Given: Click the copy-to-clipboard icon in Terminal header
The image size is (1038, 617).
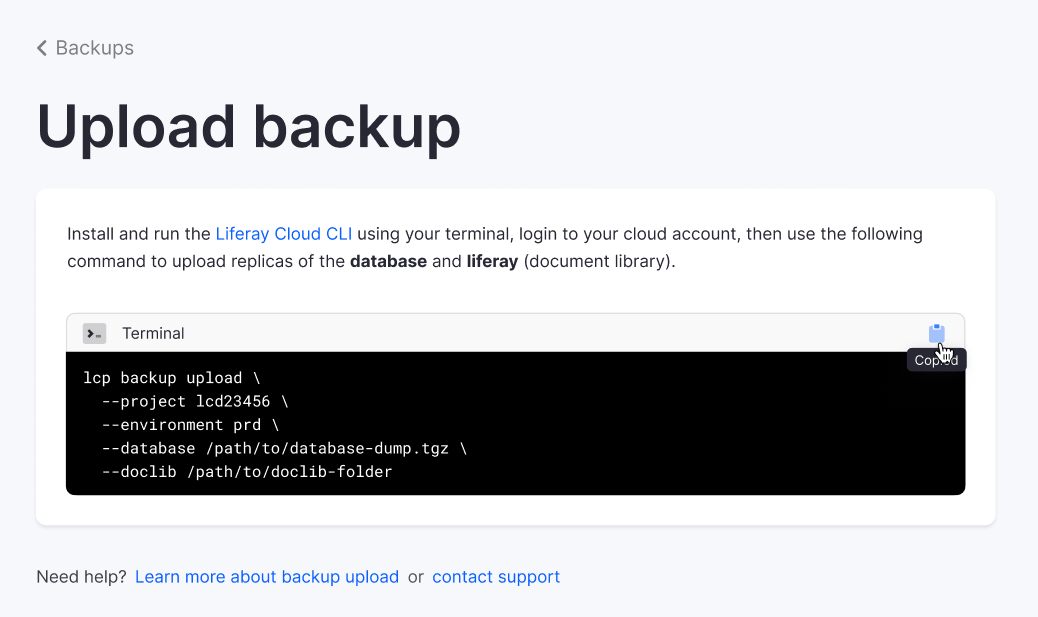Looking at the screenshot, I should click(936, 333).
